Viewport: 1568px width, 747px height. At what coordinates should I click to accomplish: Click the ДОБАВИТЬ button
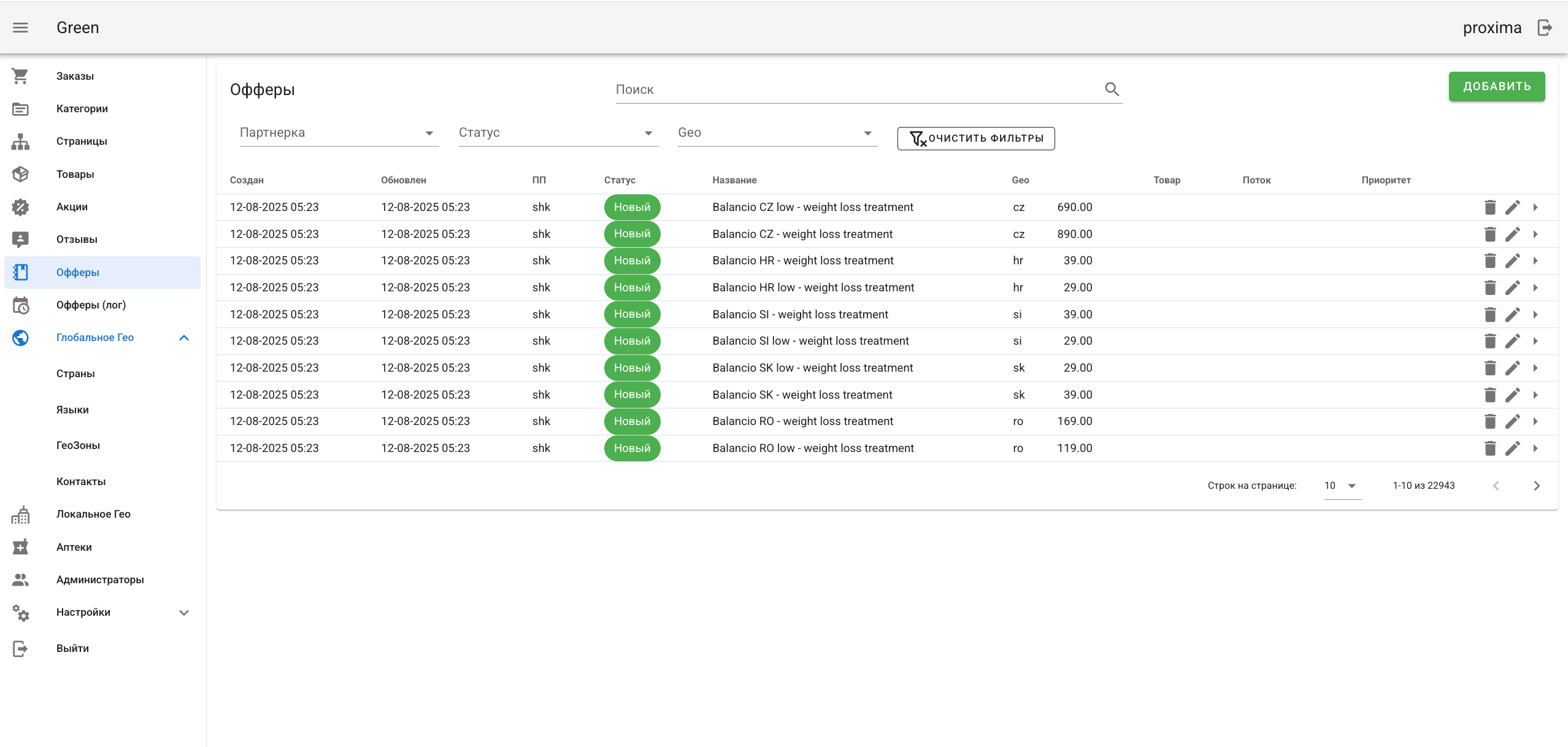pos(1497,86)
